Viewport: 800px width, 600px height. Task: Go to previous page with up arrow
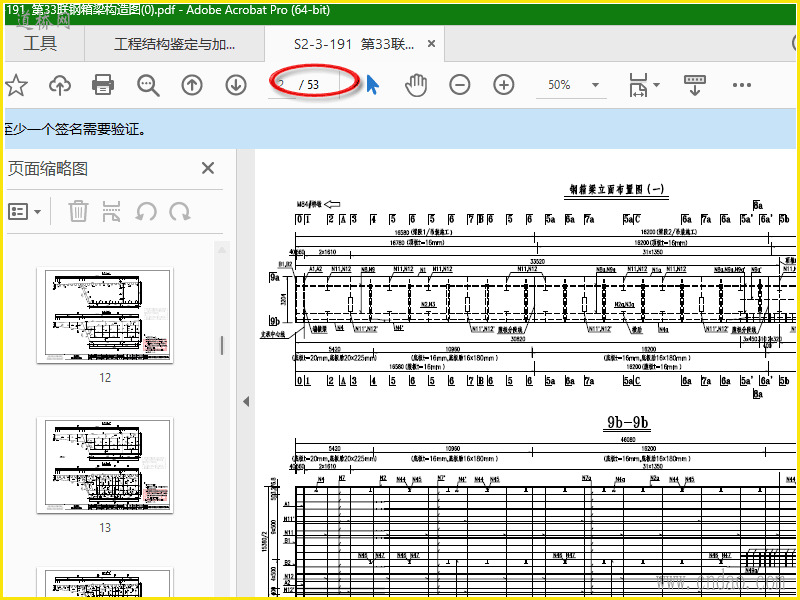point(192,85)
